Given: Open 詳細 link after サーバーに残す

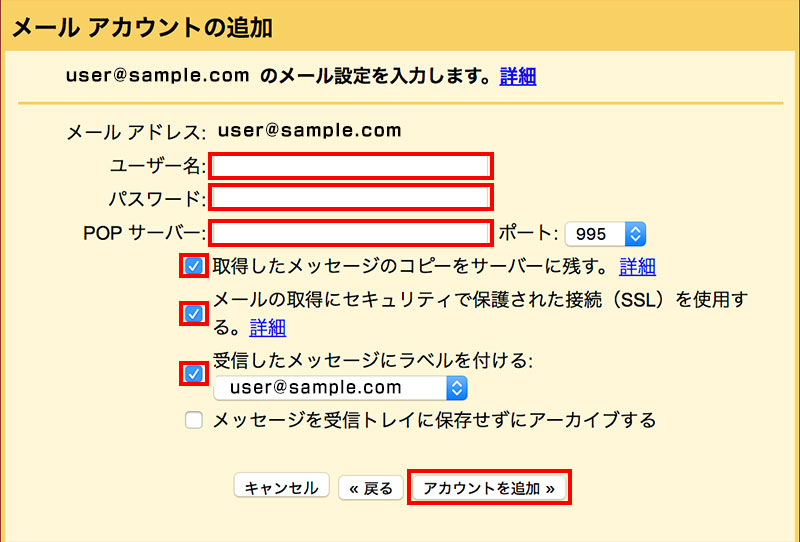Looking at the screenshot, I should pos(637,266).
